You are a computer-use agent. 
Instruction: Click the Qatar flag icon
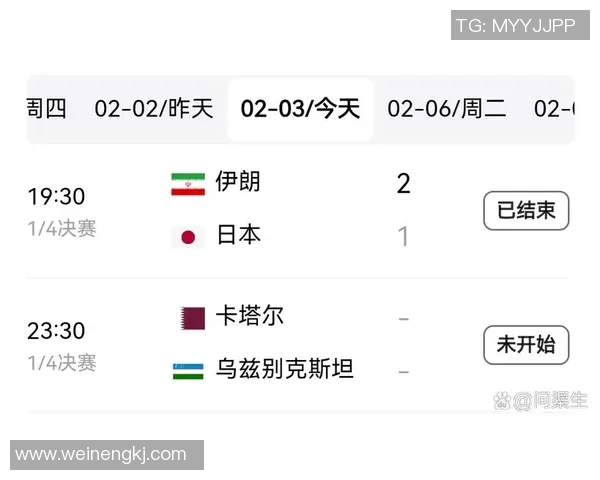(x=188, y=317)
